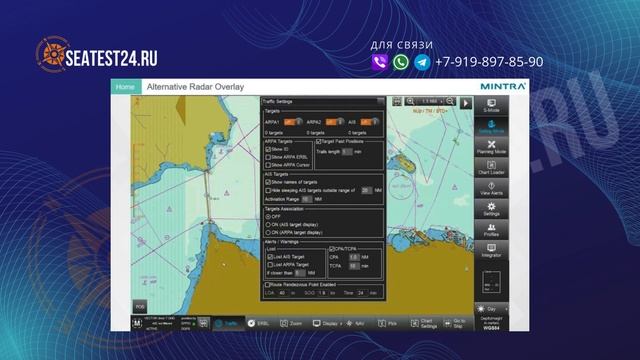Click the keyboard icon beside the position readout
This screenshot has height=360, width=640.
point(203,323)
